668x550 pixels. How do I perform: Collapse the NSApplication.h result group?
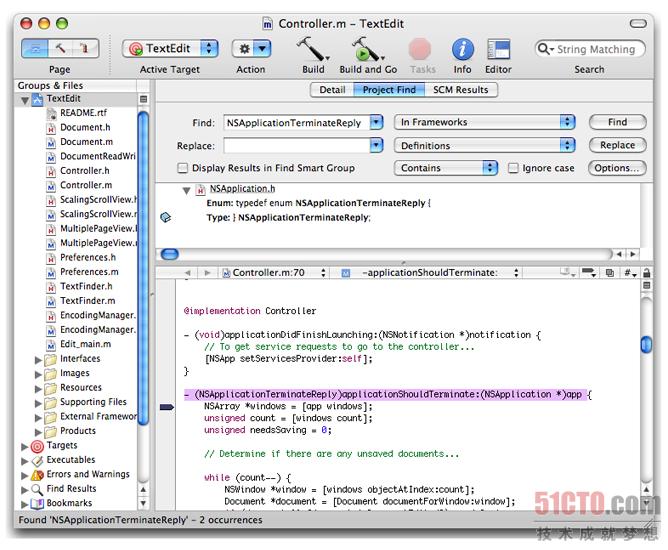[186, 190]
